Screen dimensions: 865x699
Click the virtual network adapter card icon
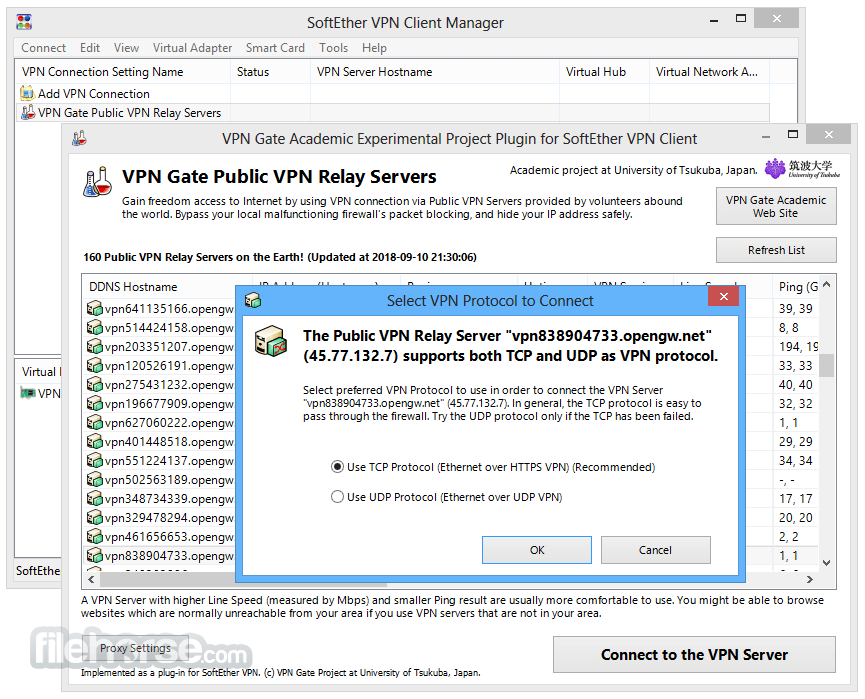click(28, 393)
